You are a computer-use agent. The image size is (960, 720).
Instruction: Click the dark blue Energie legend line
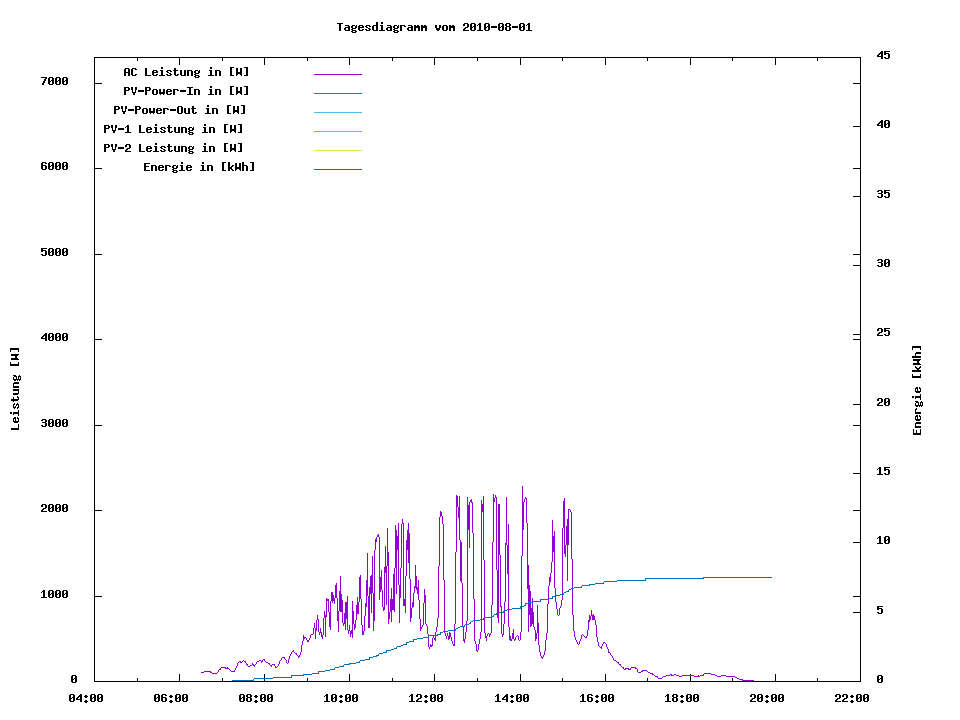pos(337,169)
